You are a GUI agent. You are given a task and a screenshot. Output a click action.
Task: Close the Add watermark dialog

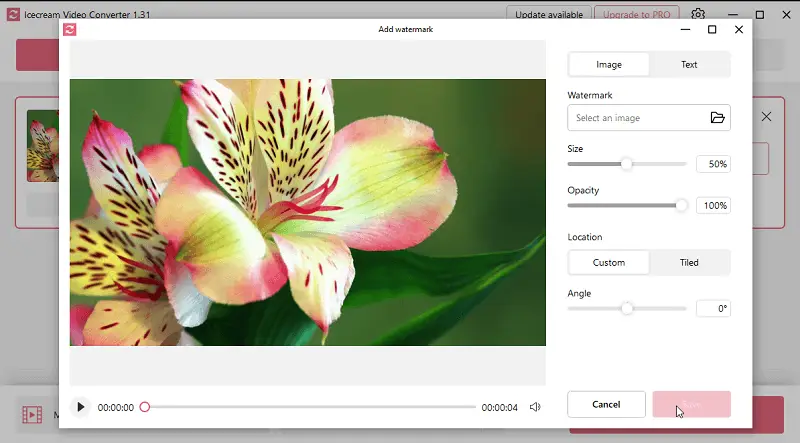[739, 30]
